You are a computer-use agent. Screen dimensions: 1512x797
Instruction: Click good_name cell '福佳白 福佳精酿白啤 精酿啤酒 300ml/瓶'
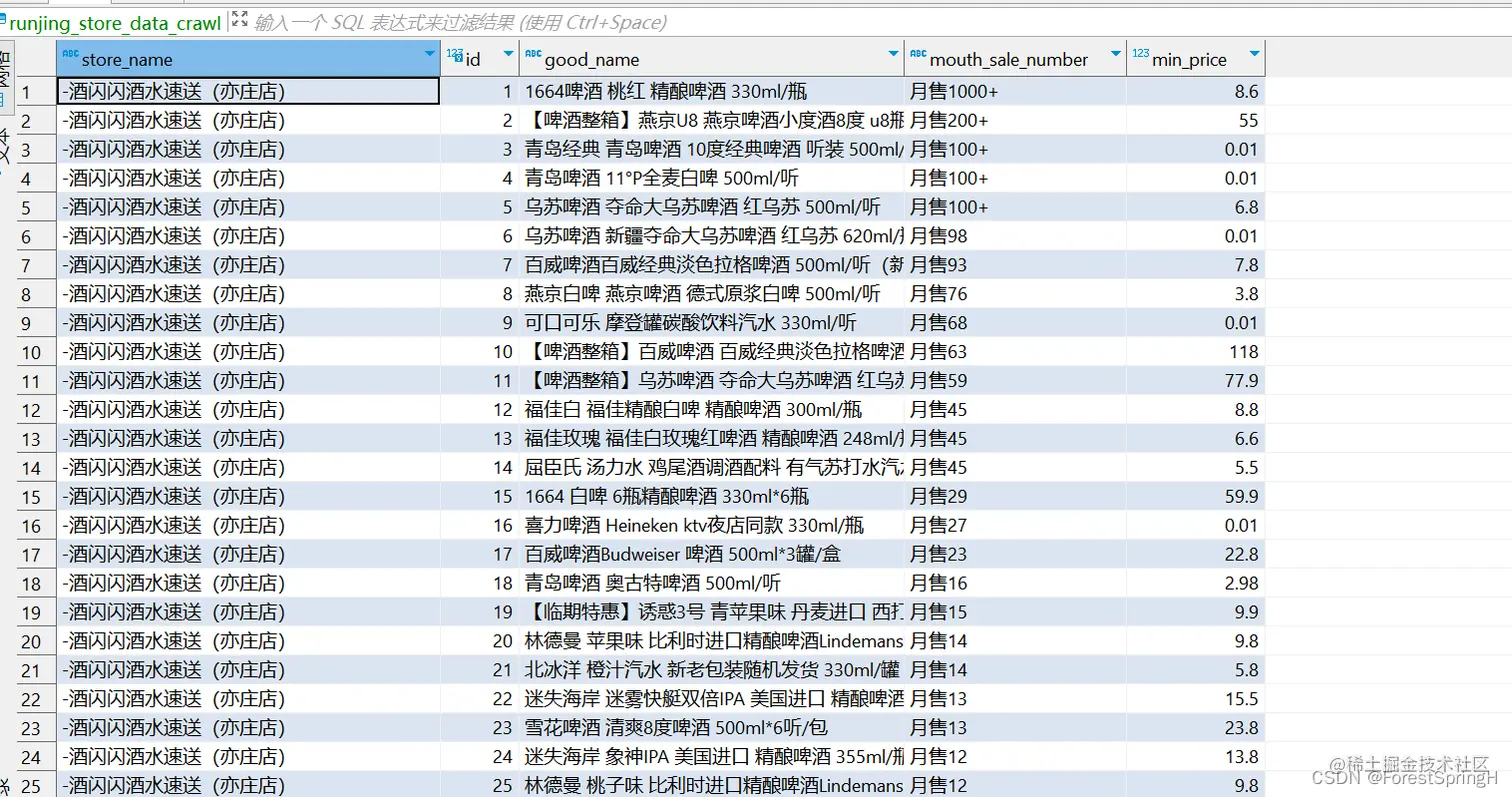[x=712, y=410]
